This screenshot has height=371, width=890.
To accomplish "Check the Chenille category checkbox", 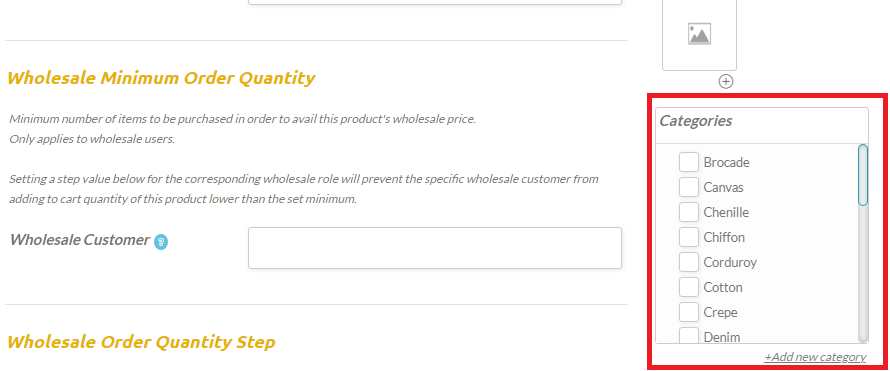I will (689, 212).
